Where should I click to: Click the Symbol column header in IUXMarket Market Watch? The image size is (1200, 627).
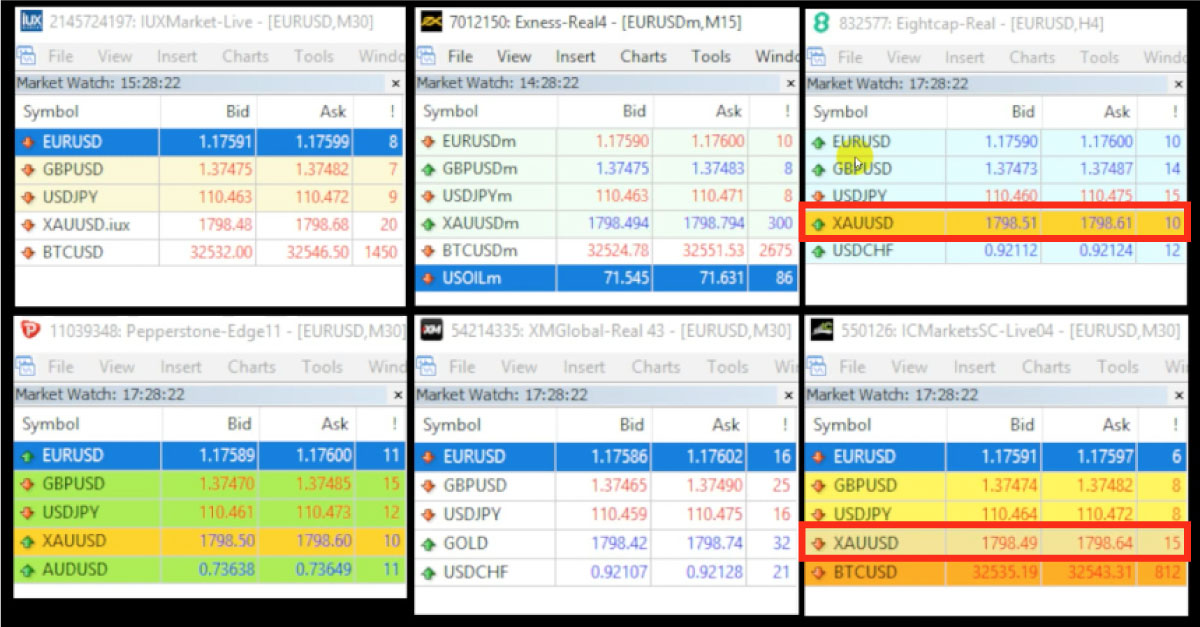(51, 112)
